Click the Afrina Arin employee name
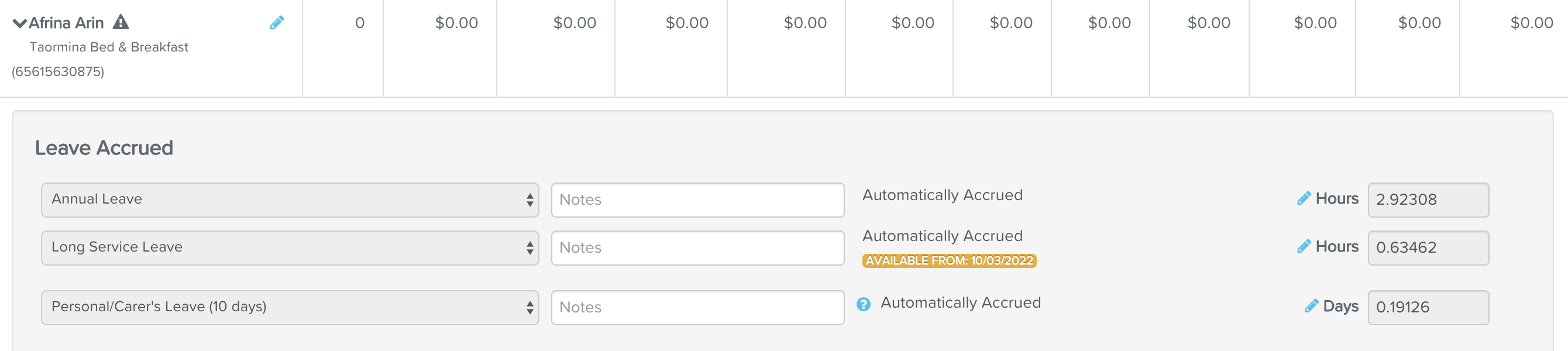 66,23
